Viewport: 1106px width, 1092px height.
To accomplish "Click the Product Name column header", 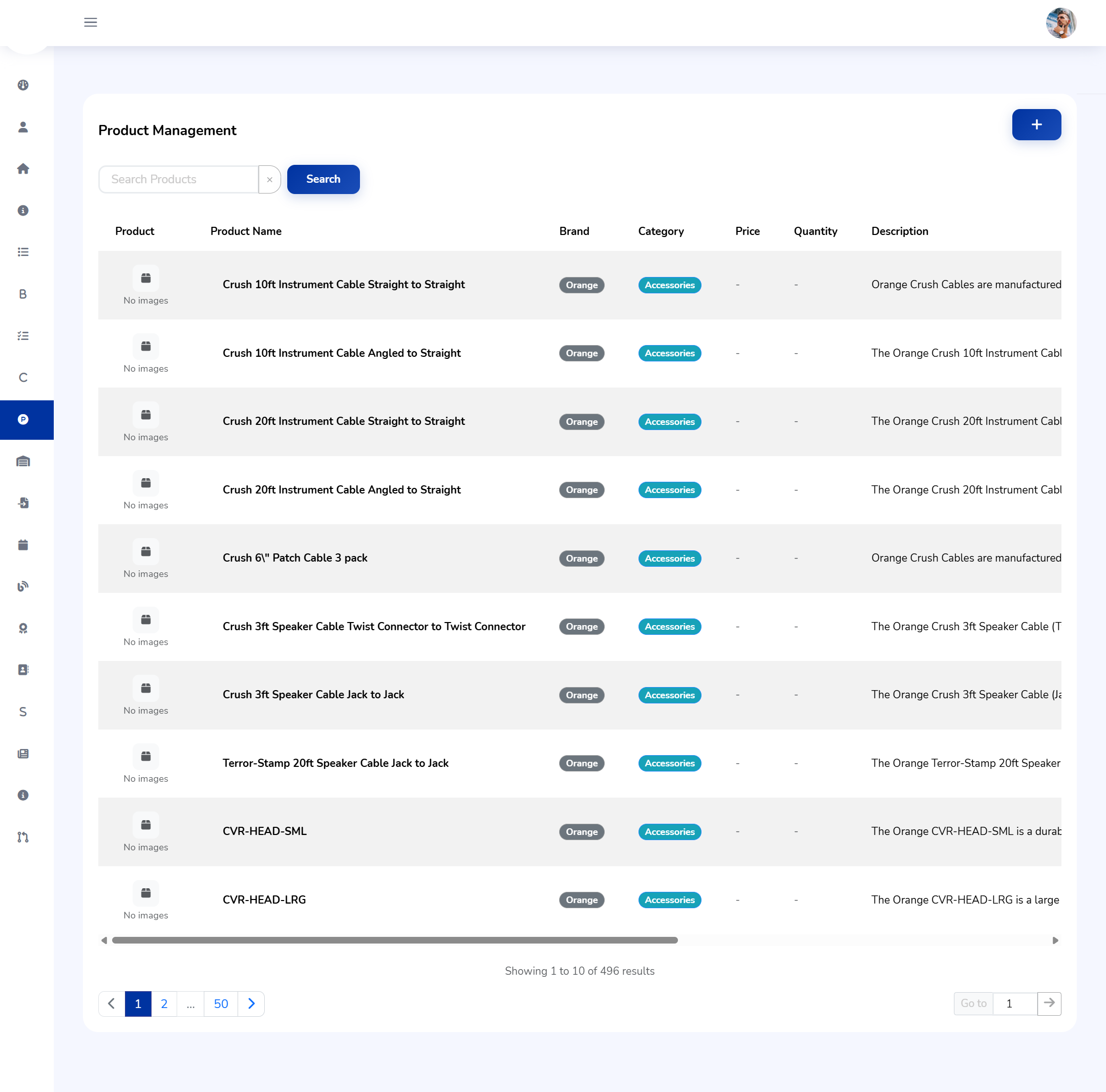I will coord(246,231).
